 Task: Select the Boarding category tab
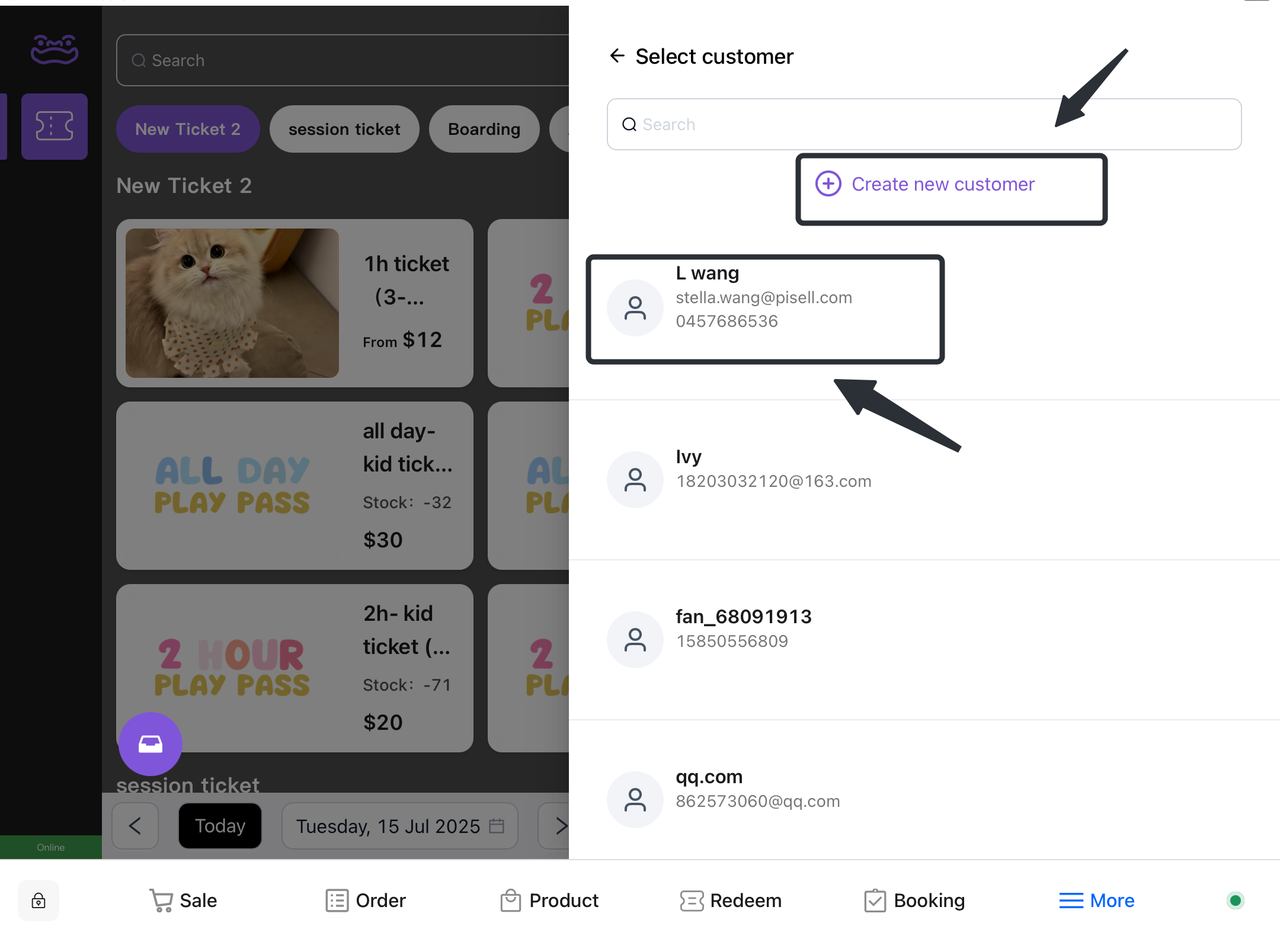pos(484,129)
